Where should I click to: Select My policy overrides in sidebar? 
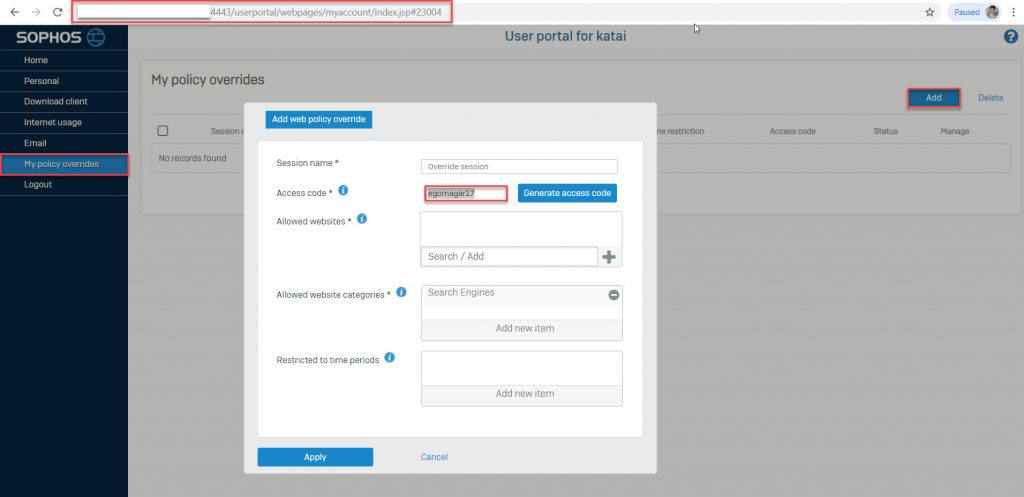[x=64, y=164]
